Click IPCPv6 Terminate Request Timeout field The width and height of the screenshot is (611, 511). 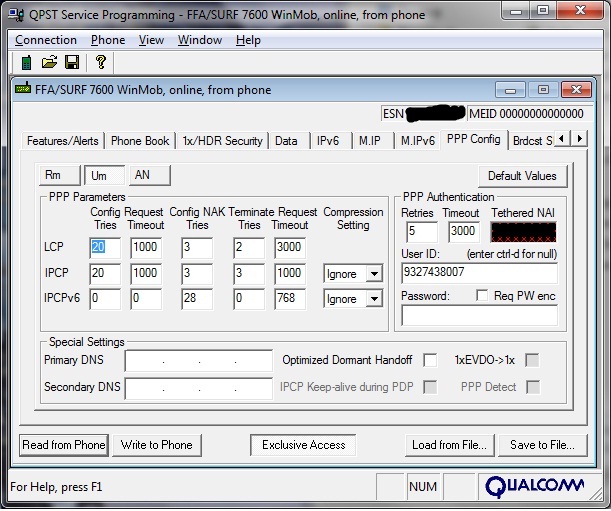[x=290, y=299]
